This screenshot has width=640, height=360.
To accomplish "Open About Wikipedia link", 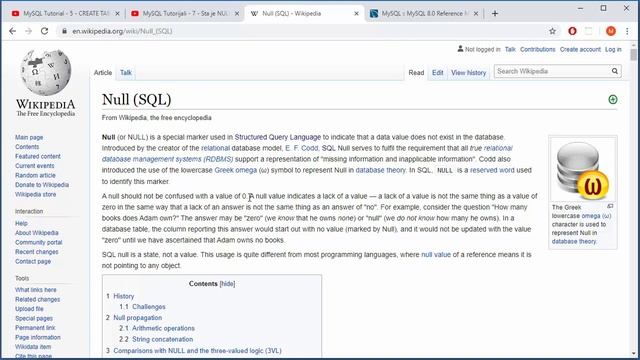I will click(37, 233).
